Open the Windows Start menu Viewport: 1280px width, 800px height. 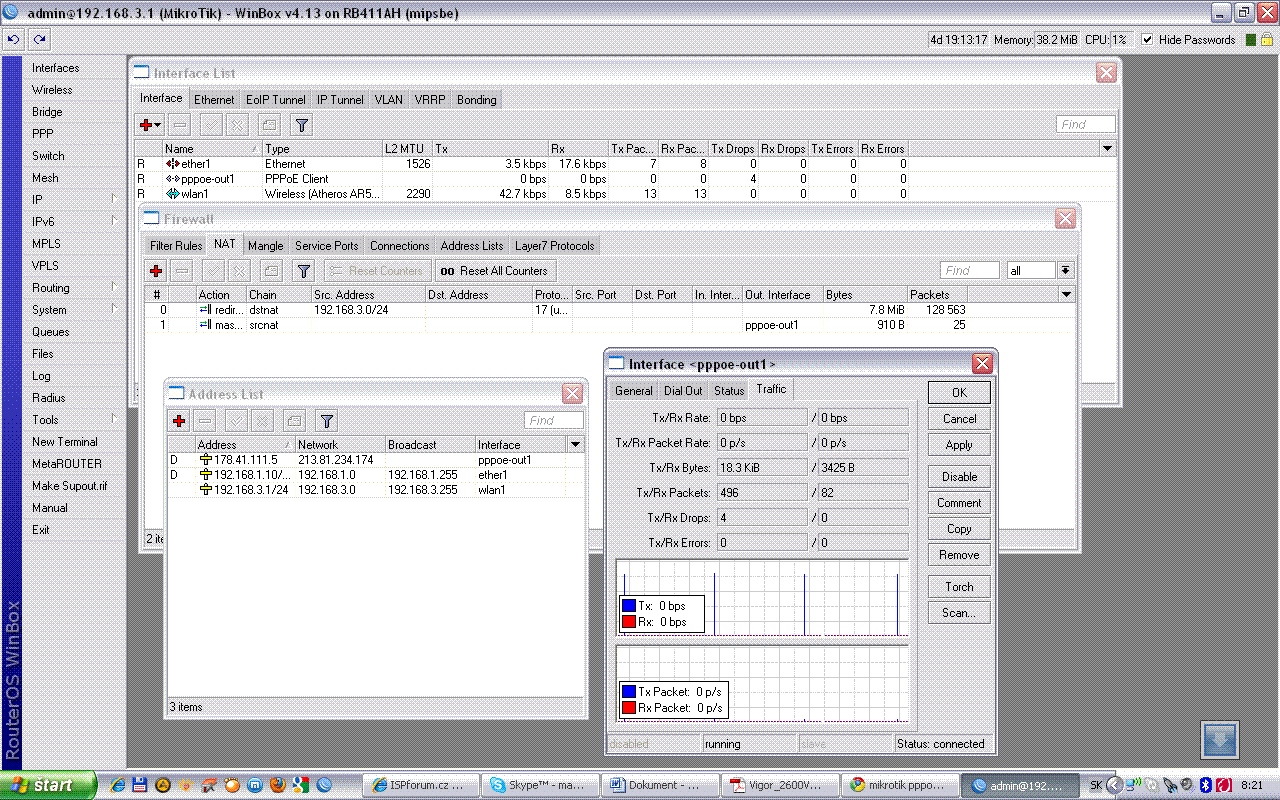(x=48, y=785)
